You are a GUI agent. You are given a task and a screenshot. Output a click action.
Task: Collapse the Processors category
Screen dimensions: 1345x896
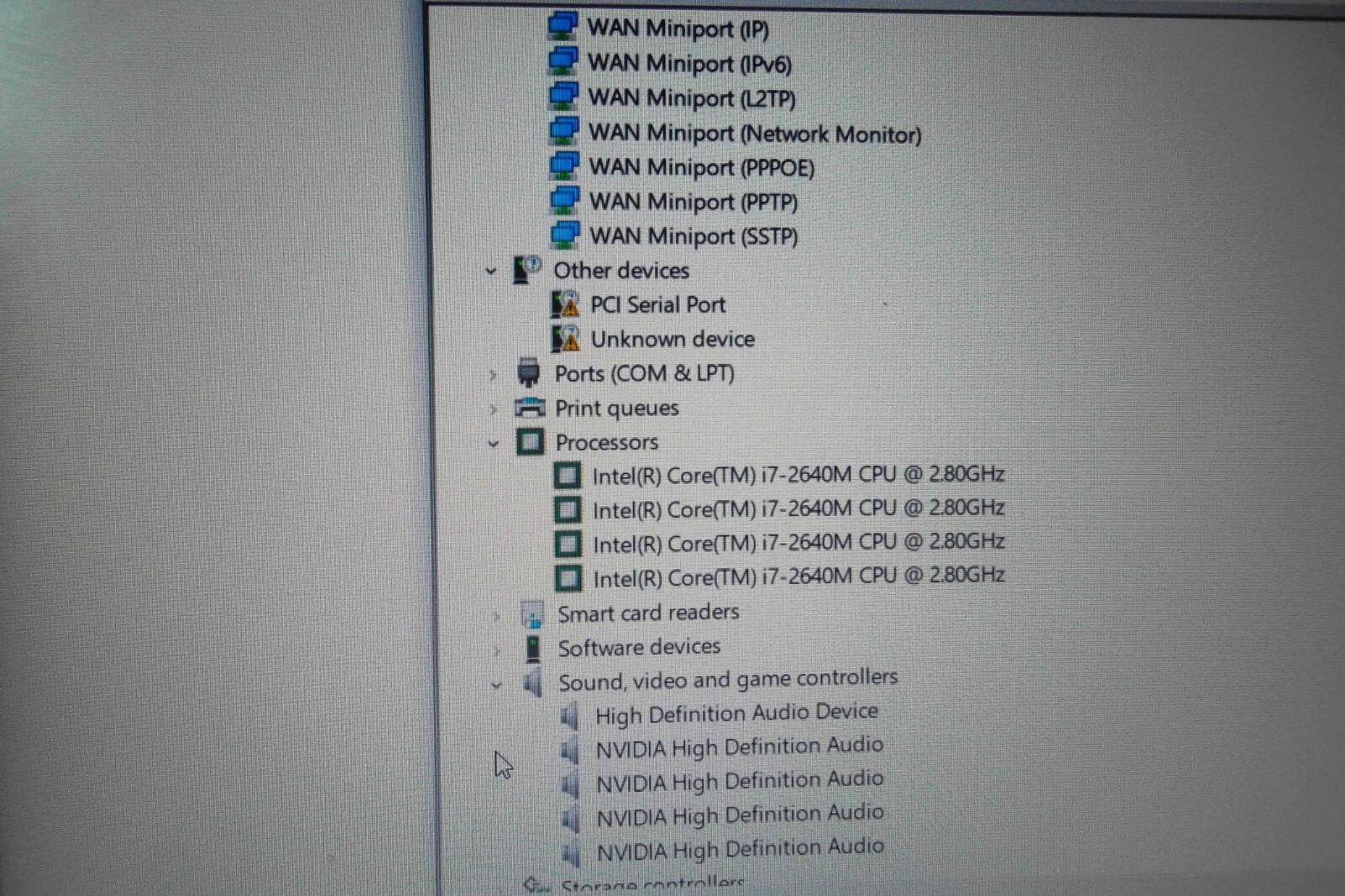(x=493, y=443)
